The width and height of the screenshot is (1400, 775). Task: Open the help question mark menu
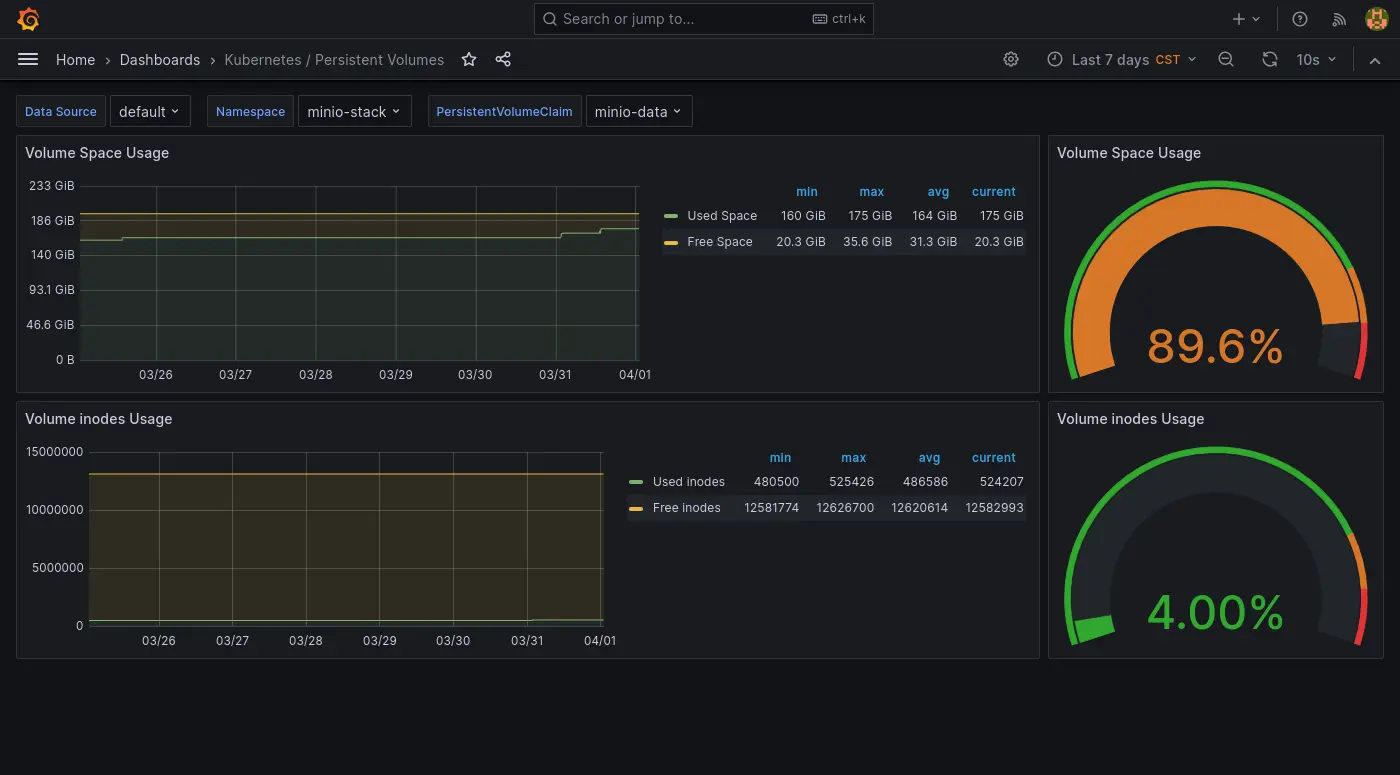(x=1300, y=19)
